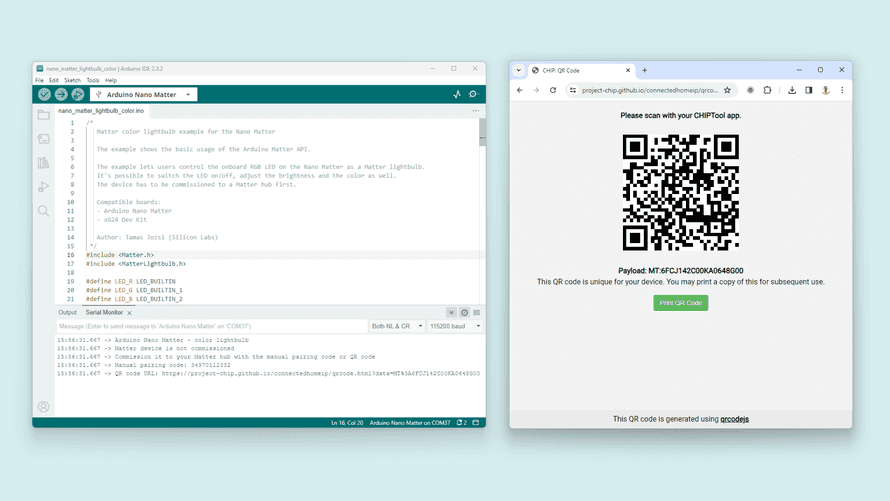Viewport: 890px width, 501px height.
Task: Toggle serial monitor autoscroll
Action: [452, 313]
